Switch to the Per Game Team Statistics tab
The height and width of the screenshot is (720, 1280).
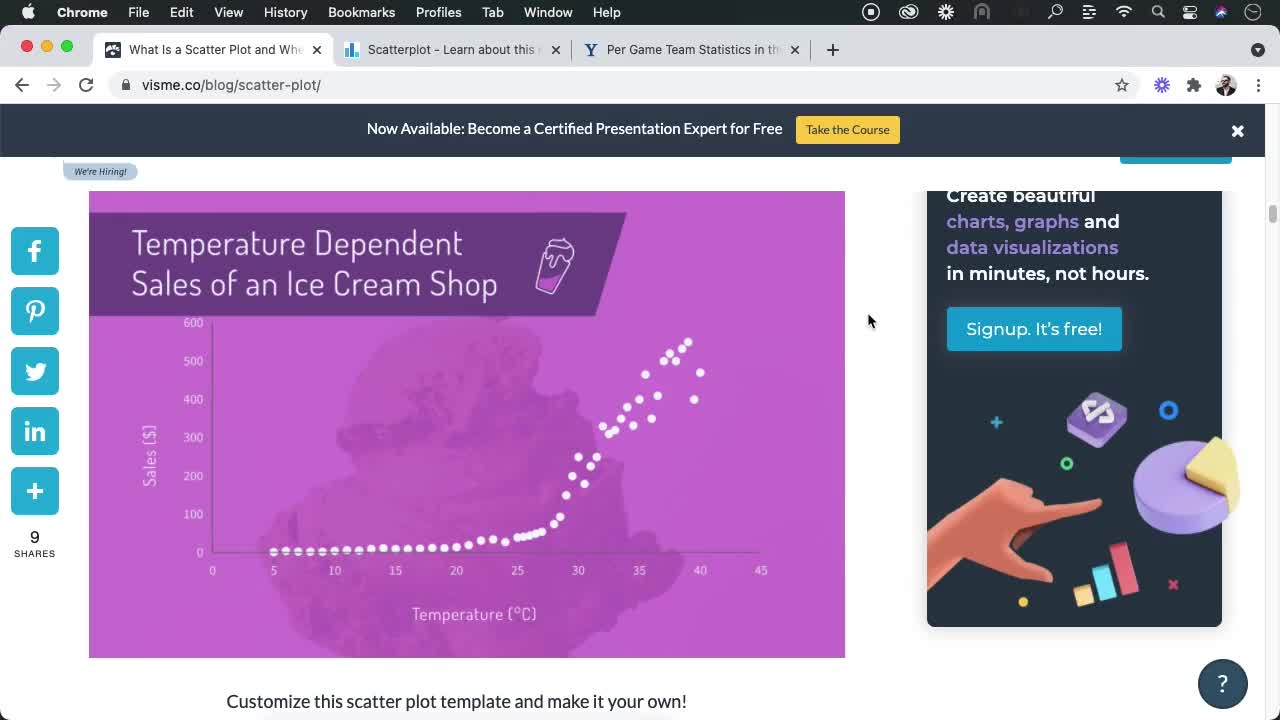pyautogui.click(x=693, y=50)
